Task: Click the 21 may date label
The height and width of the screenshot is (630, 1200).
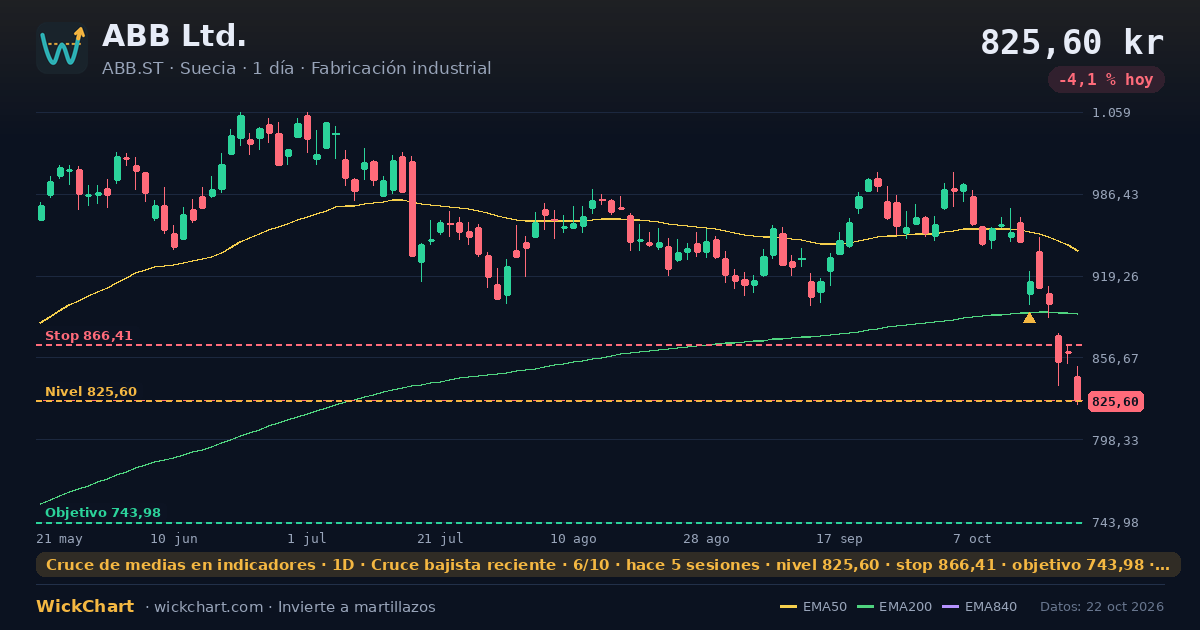Action: coord(59,538)
